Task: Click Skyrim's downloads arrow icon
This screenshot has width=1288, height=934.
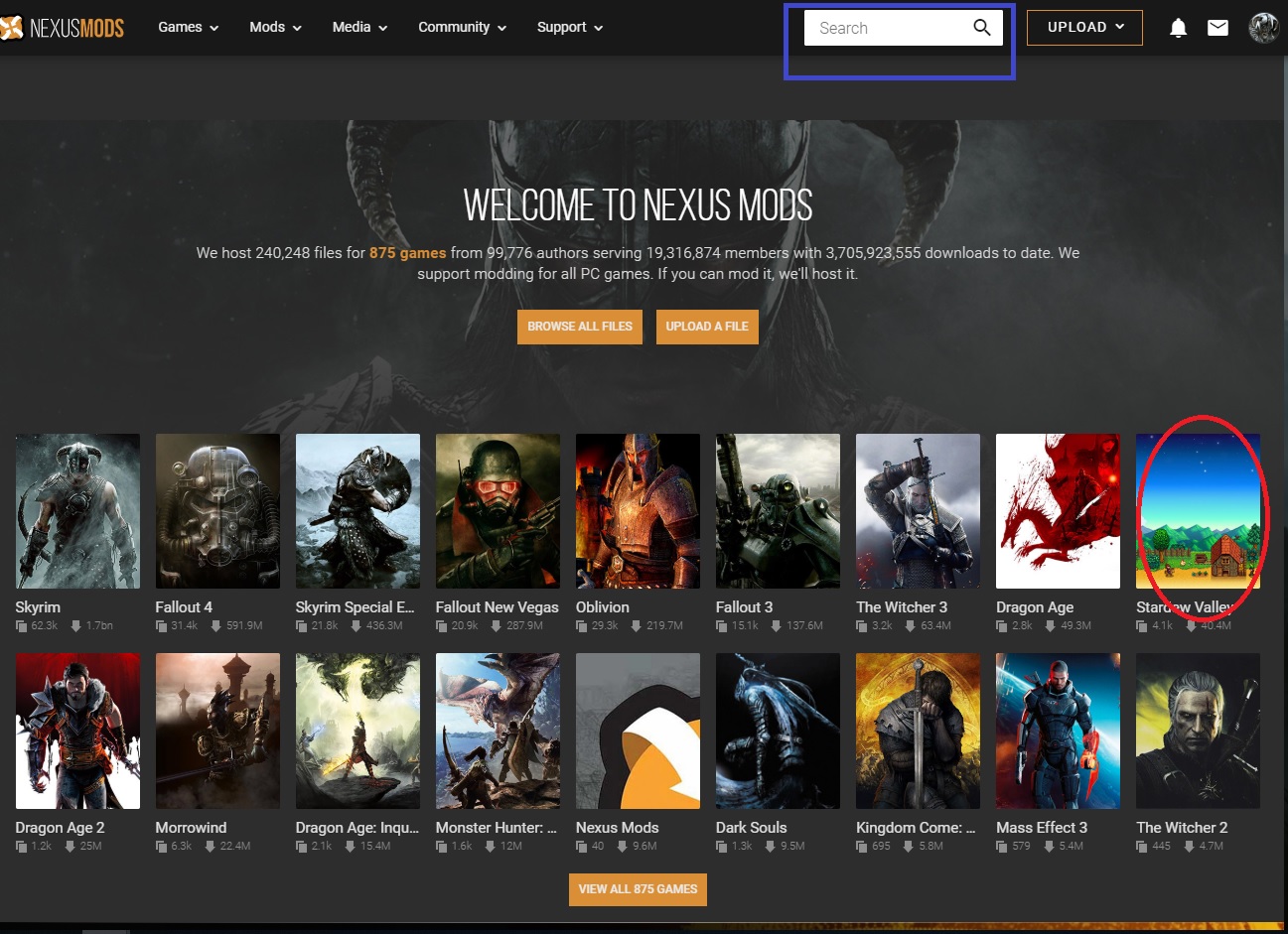Action: pos(75,626)
